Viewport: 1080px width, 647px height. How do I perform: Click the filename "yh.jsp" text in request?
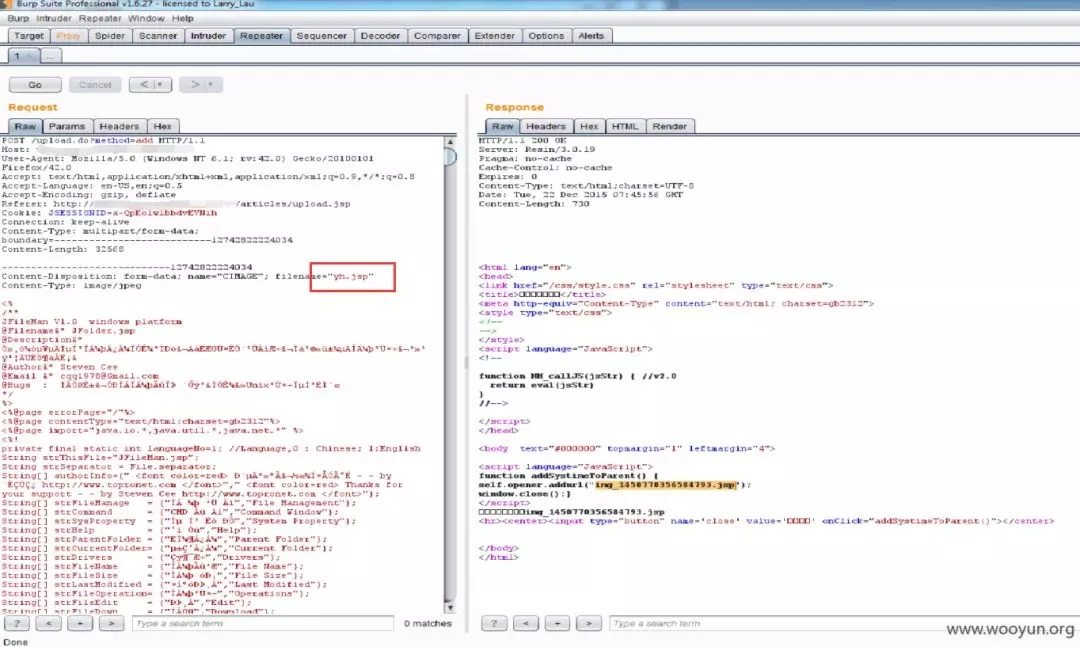[x=351, y=276]
